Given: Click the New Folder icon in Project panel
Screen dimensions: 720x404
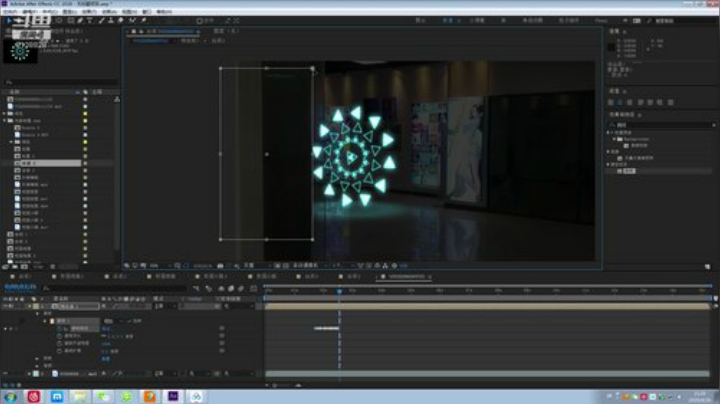Looking at the screenshot, I should point(15,266).
